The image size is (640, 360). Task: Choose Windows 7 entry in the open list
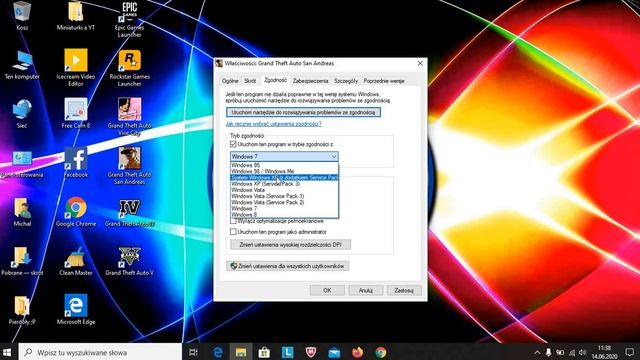(x=284, y=209)
